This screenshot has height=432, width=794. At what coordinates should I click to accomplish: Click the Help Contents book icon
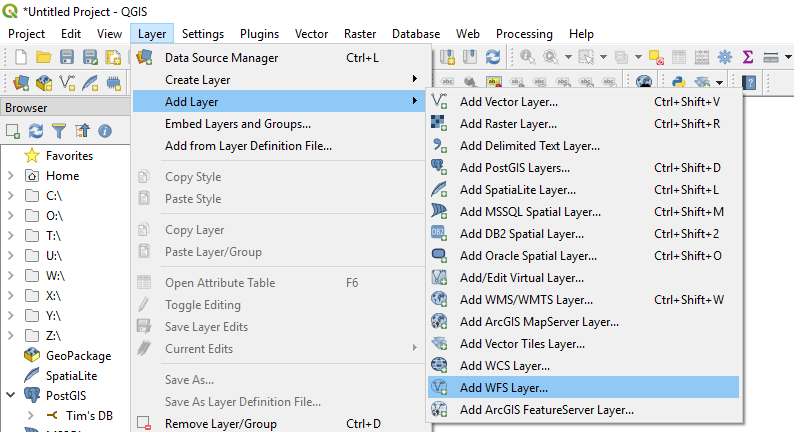coord(748,82)
